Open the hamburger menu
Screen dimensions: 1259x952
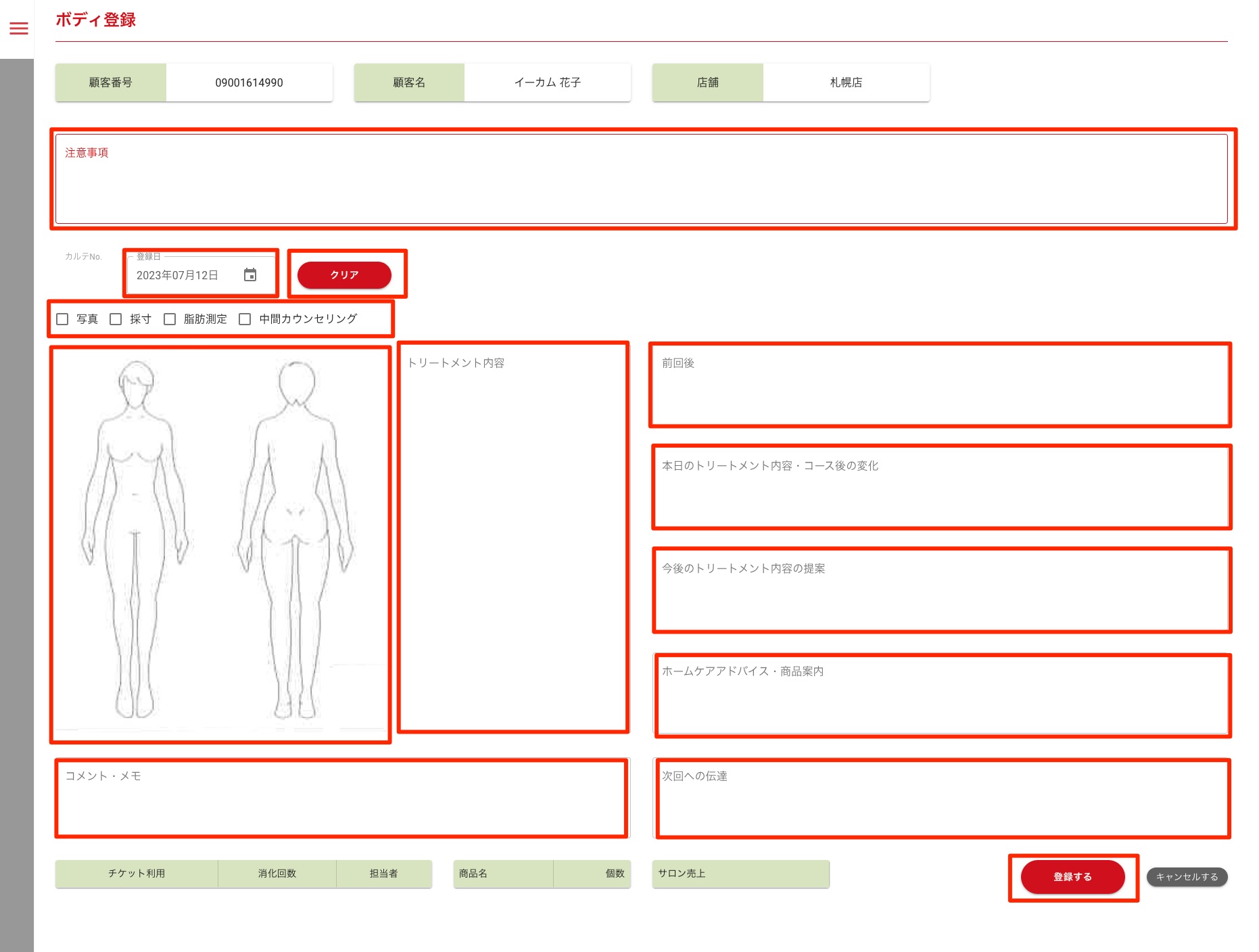(x=19, y=28)
